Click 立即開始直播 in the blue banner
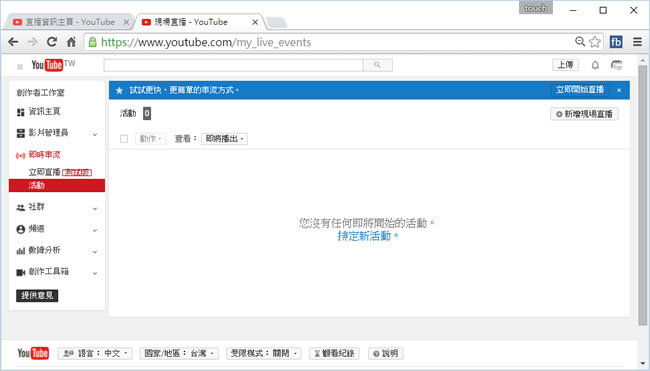Screen dimensions: 650x371 pos(580,90)
